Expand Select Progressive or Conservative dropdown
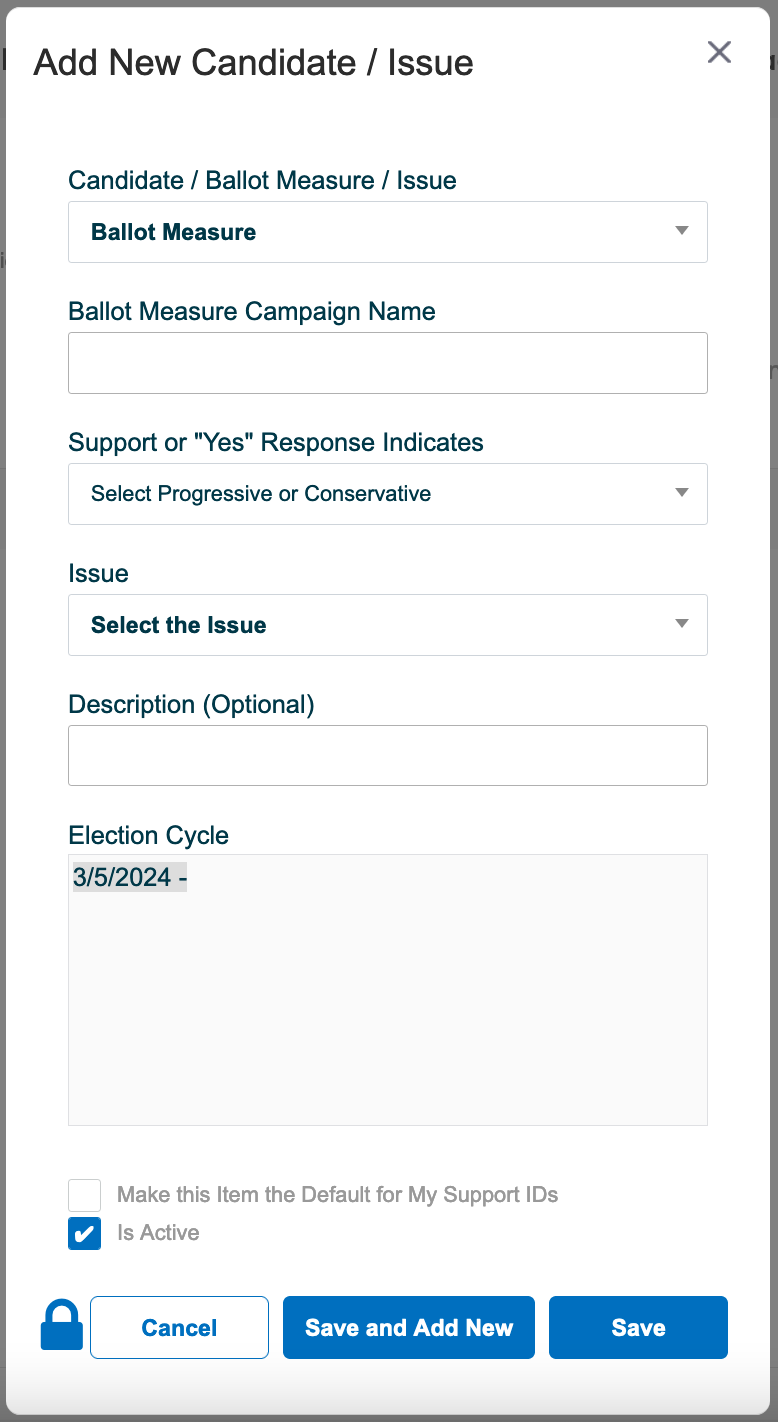This screenshot has width=778, height=1422. [x=388, y=494]
